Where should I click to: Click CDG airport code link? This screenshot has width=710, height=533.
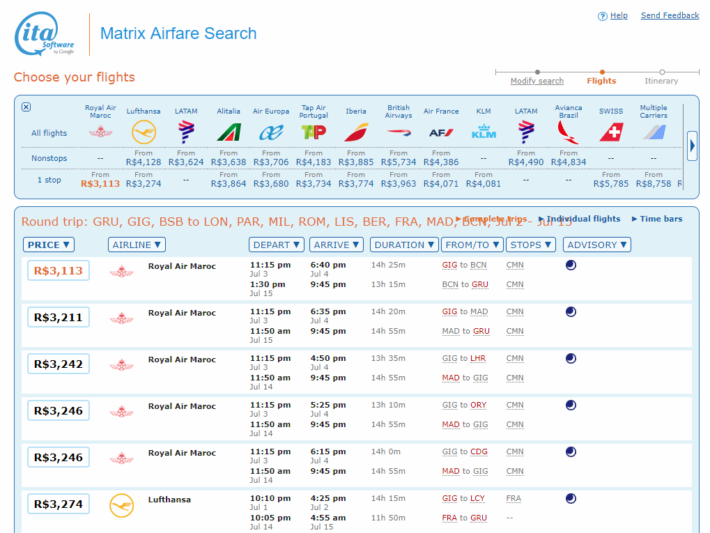click(479, 451)
